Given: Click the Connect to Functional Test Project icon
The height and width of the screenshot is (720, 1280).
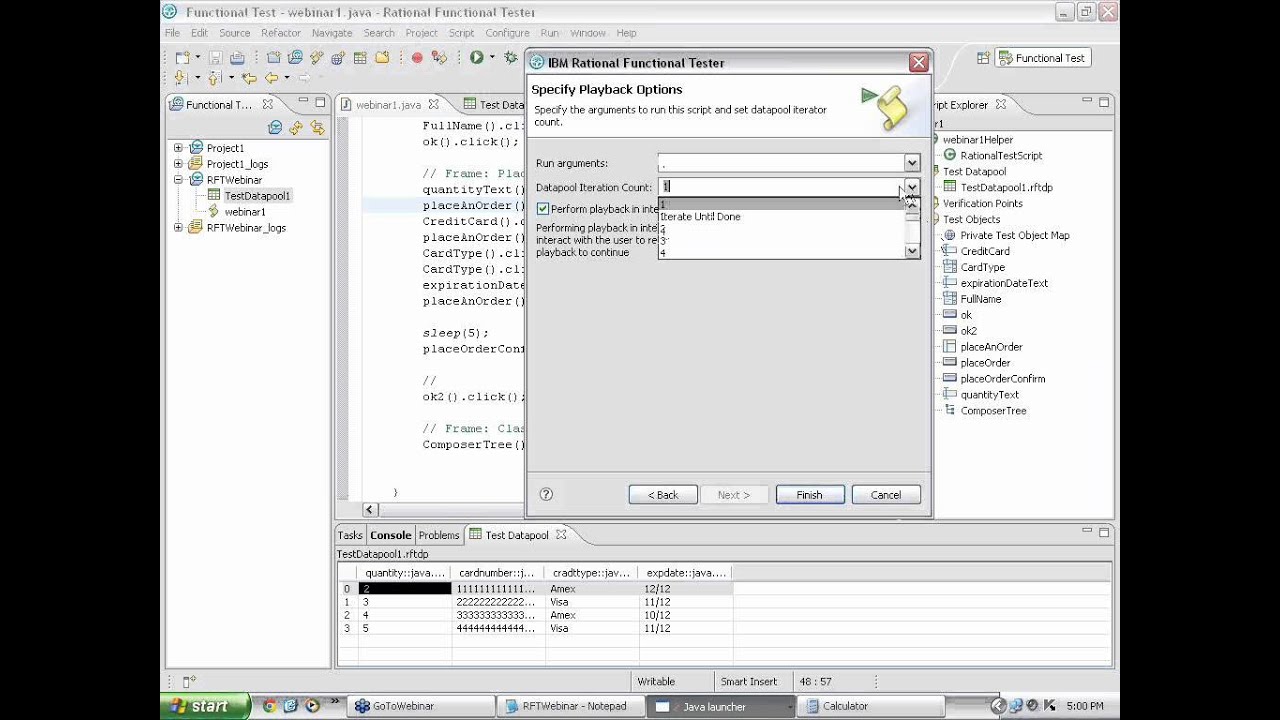Looking at the screenshot, I should [x=295, y=58].
